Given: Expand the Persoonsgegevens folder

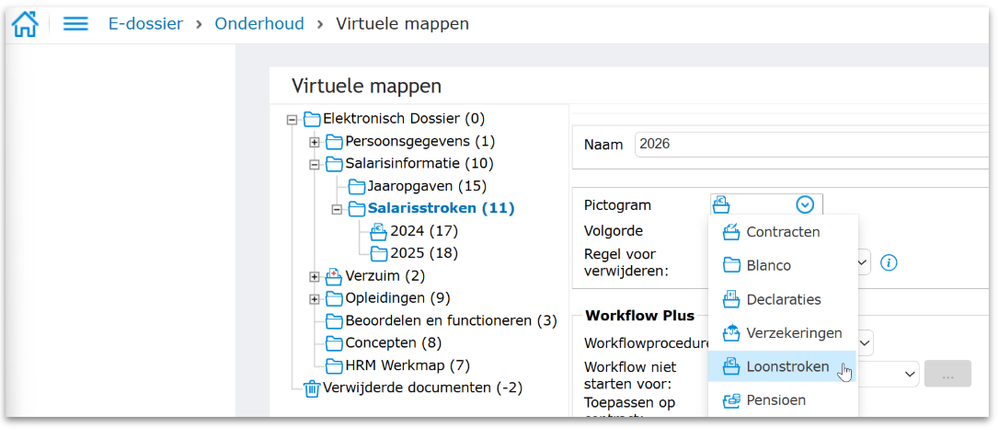Looking at the screenshot, I should click(314, 142).
